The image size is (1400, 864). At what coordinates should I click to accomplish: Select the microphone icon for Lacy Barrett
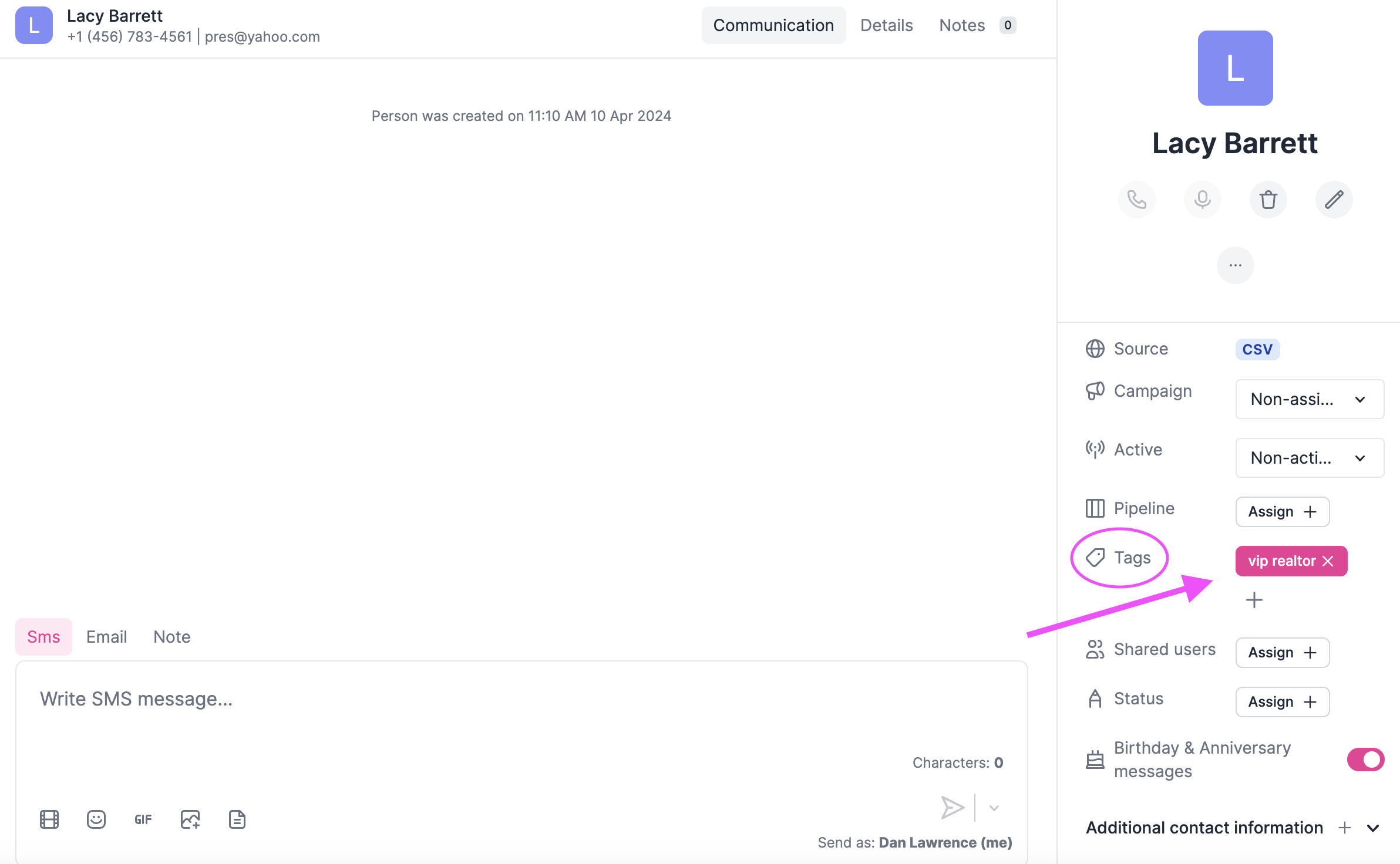pos(1203,200)
